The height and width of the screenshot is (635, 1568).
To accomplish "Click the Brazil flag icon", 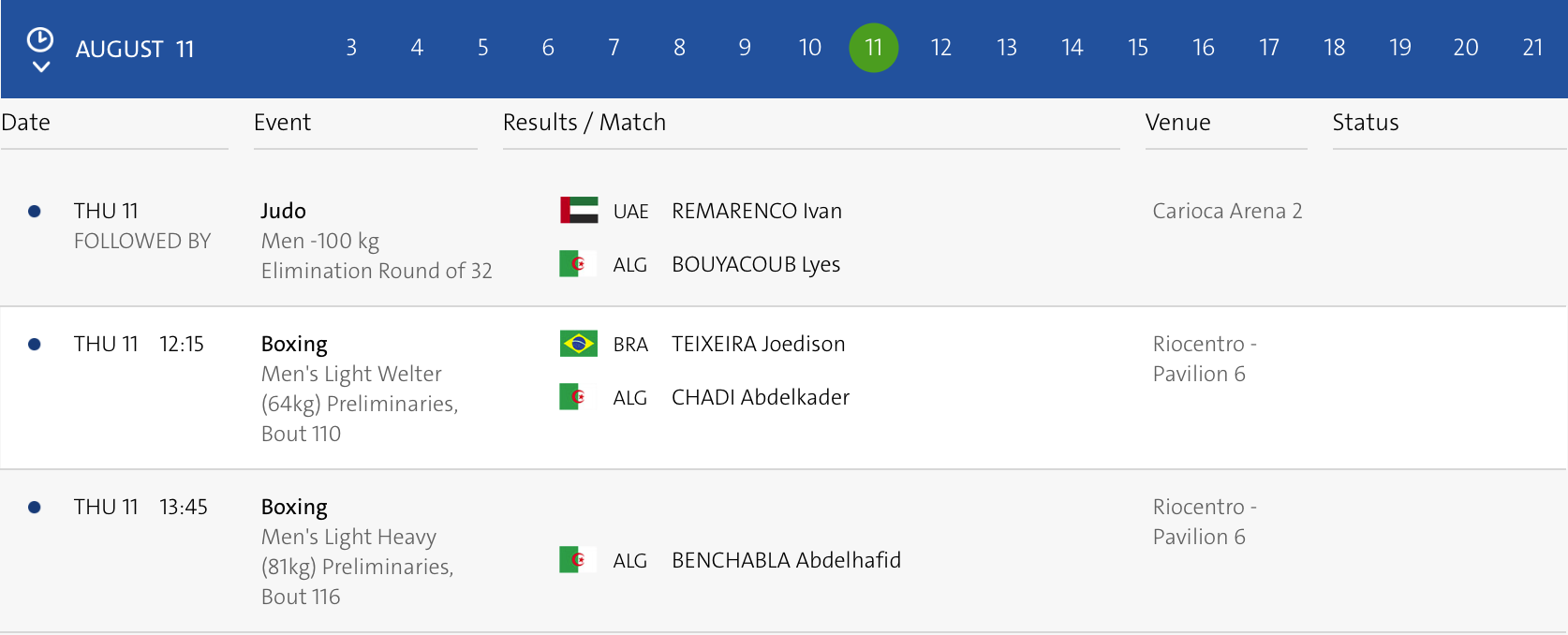I will pos(579,344).
